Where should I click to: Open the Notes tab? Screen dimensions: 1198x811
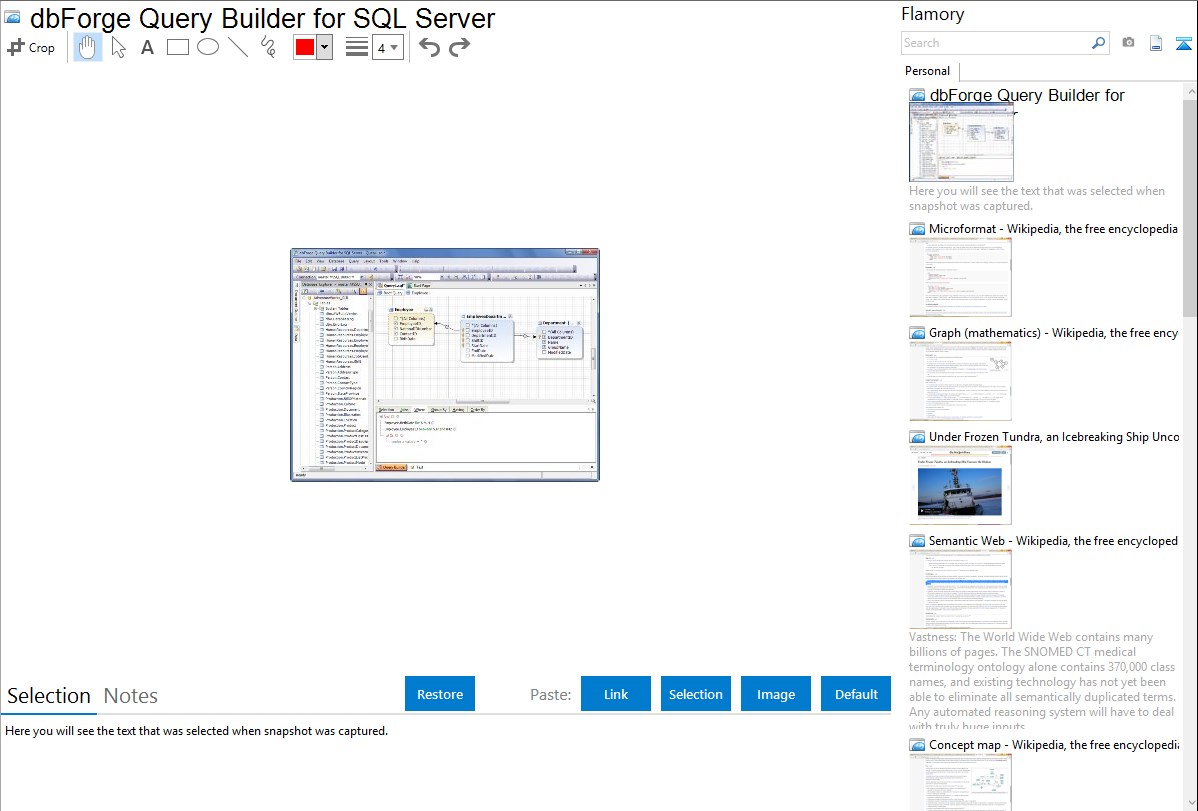[x=131, y=696]
